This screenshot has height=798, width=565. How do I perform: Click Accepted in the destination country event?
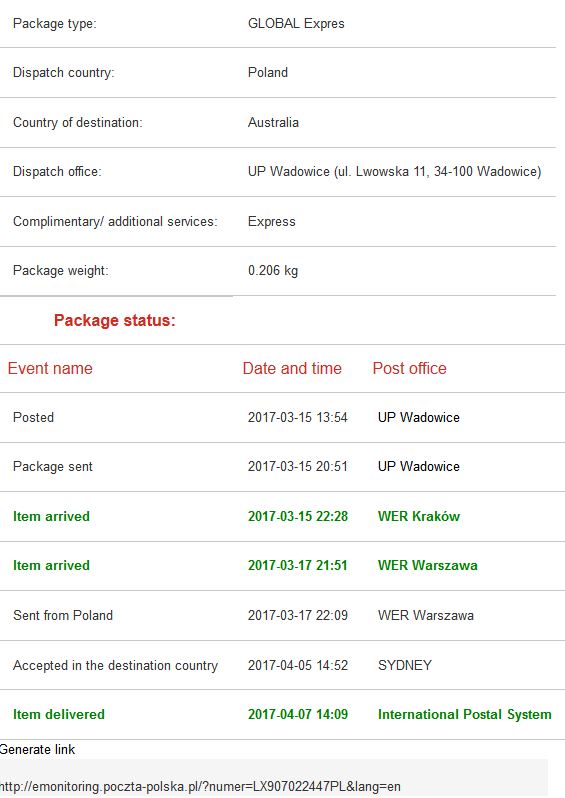pyautogui.click(x=116, y=665)
